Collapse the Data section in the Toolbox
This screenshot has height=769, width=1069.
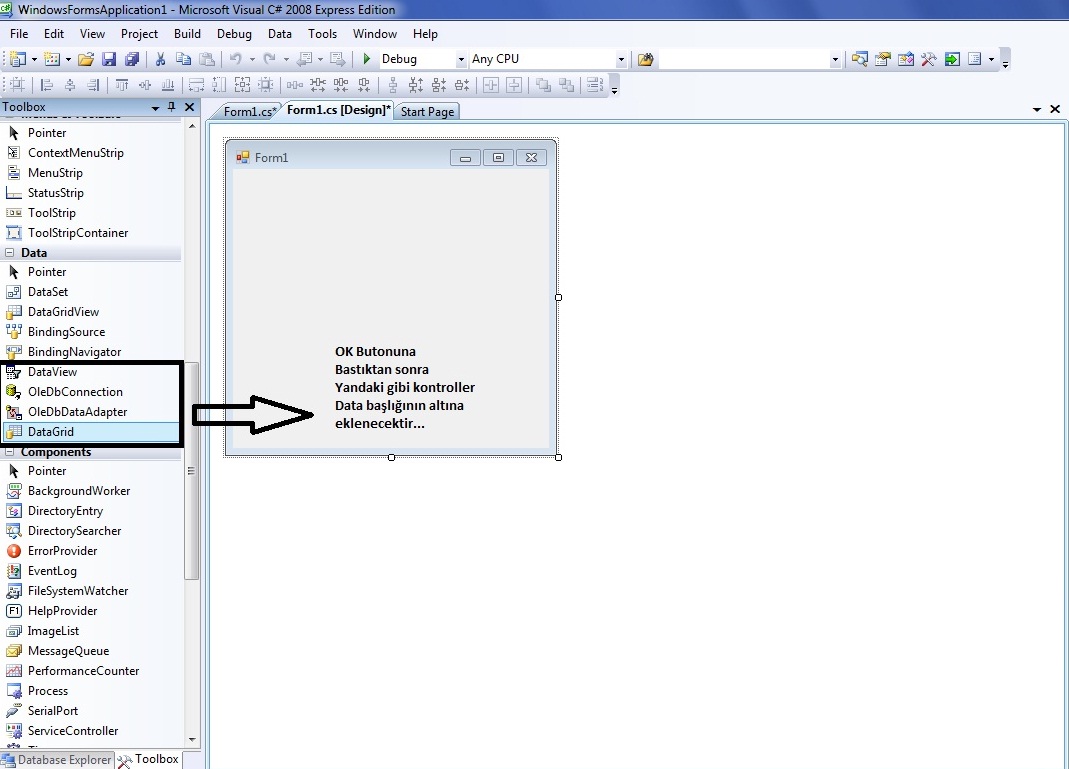pos(8,253)
